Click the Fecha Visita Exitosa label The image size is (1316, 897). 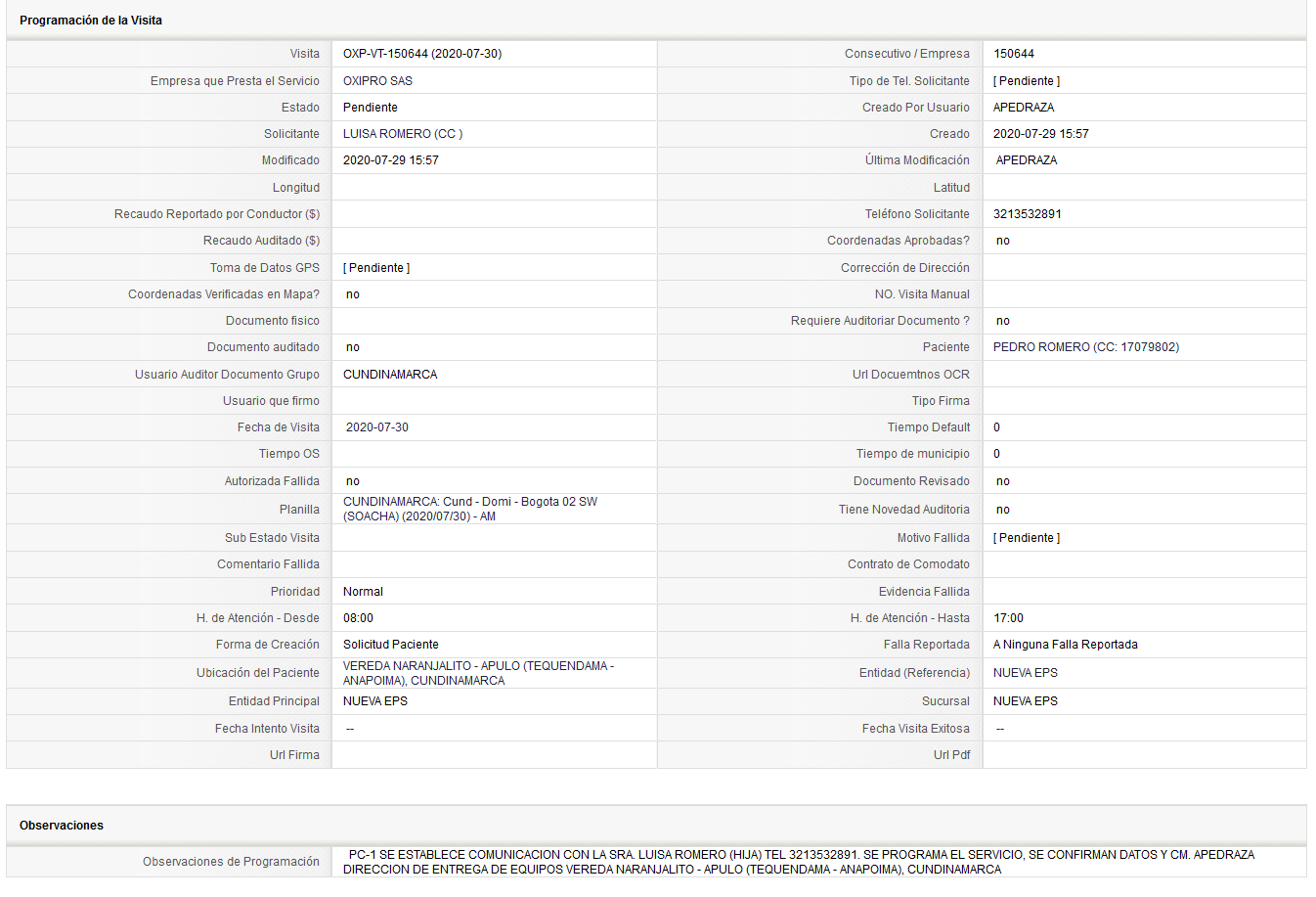point(916,729)
